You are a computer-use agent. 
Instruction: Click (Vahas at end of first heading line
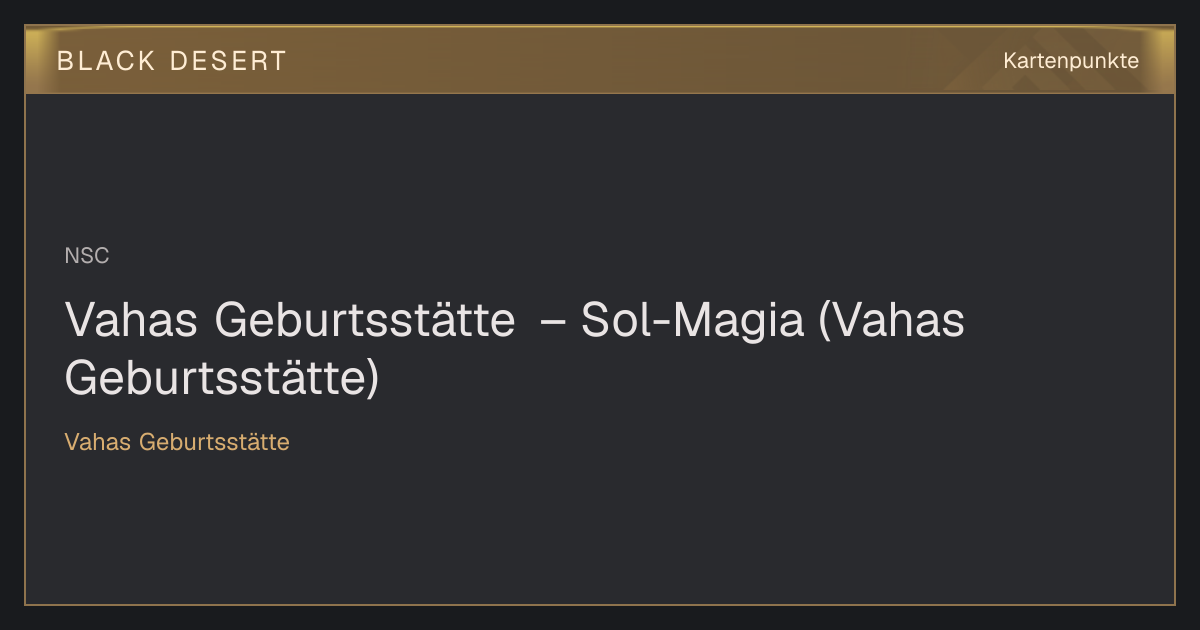click(892, 322)
